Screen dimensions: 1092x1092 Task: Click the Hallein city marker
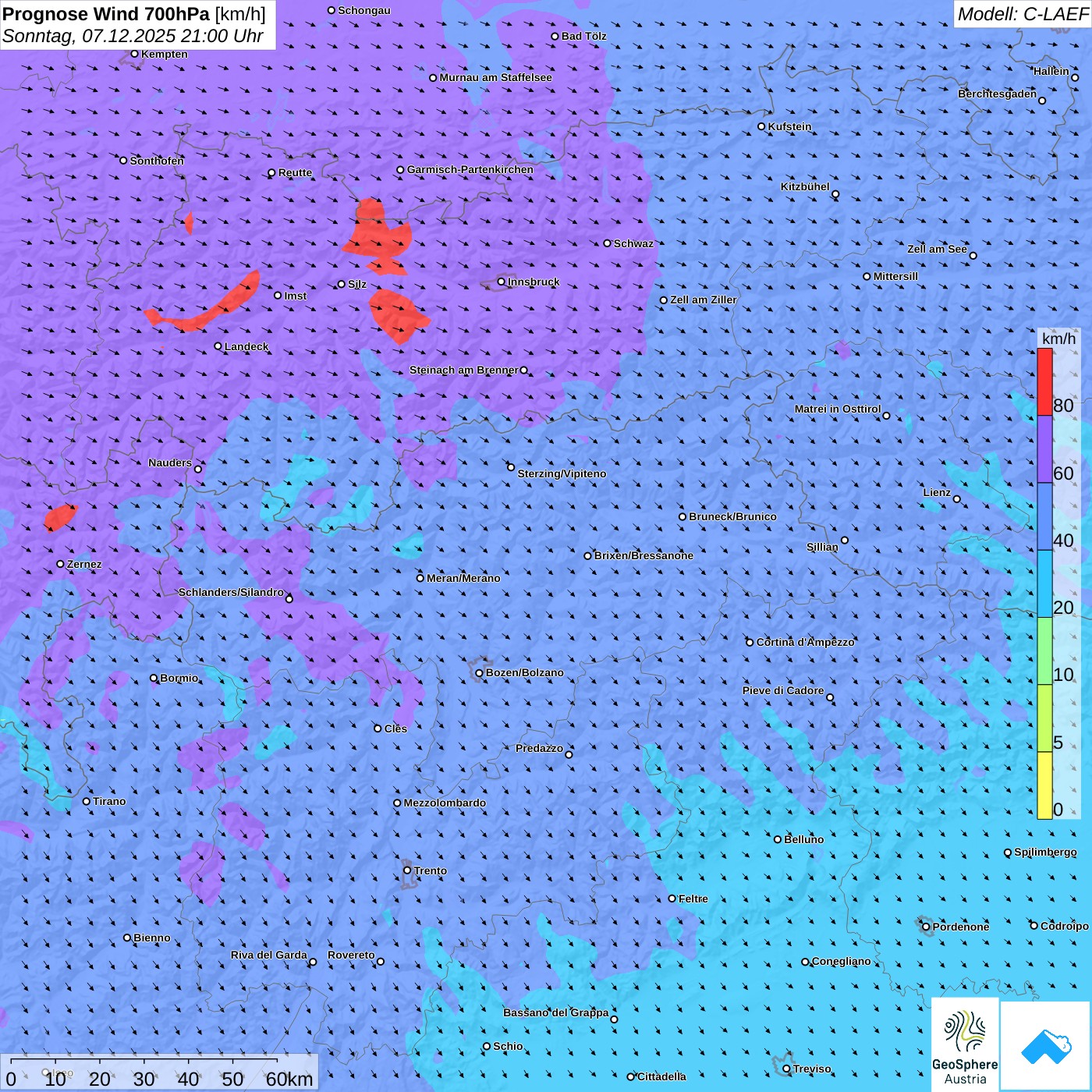(x=1075, y=77)
